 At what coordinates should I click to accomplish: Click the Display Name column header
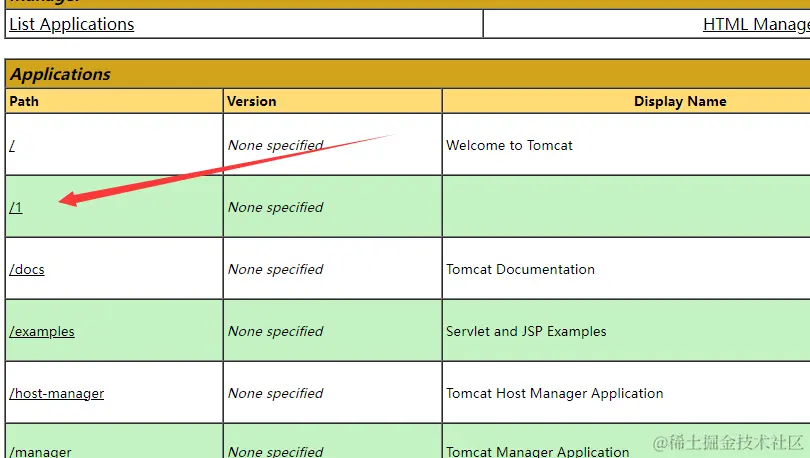680,101
